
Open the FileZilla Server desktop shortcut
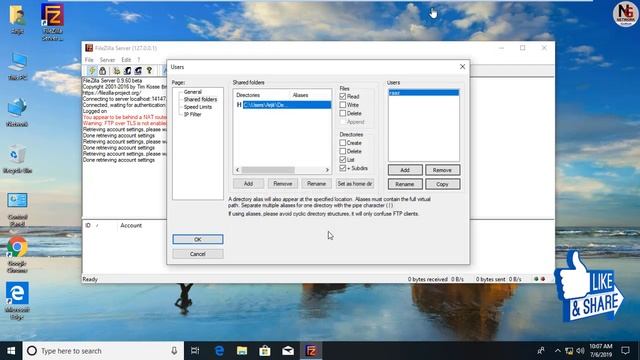click(52, 22)
